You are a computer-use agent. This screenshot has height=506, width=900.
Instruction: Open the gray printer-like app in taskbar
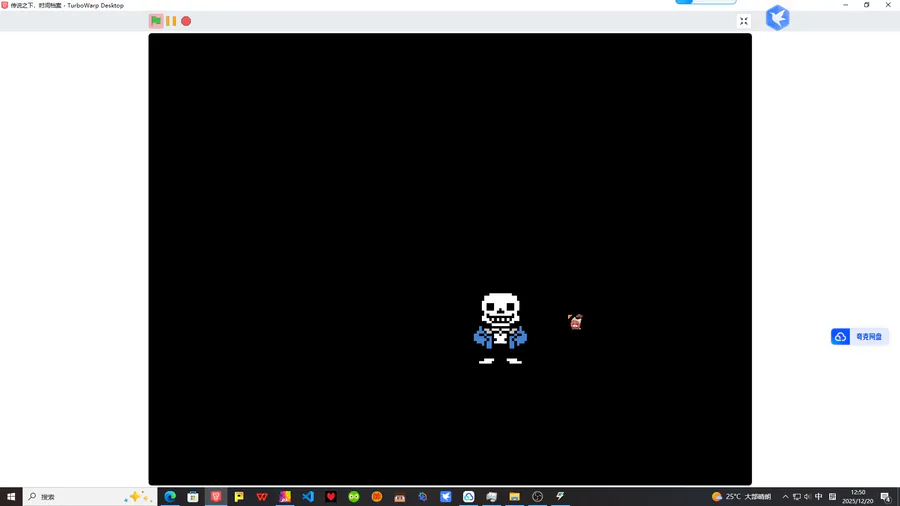tap(491, 496)
